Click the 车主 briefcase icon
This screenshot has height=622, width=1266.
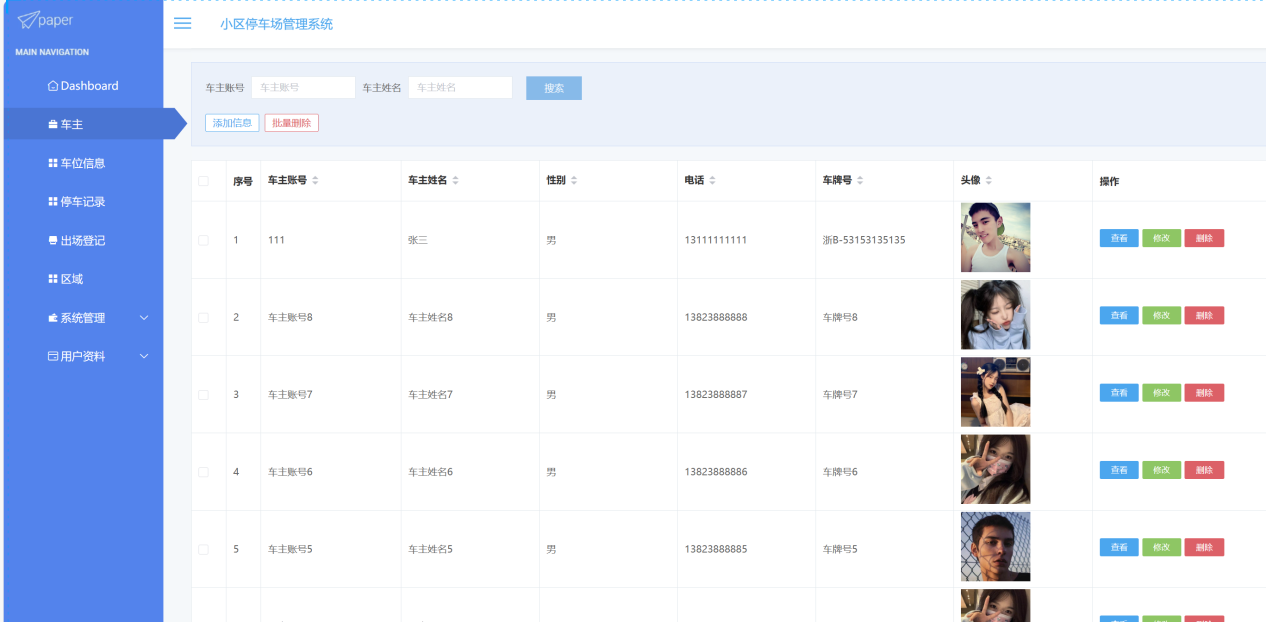[53, 125]
